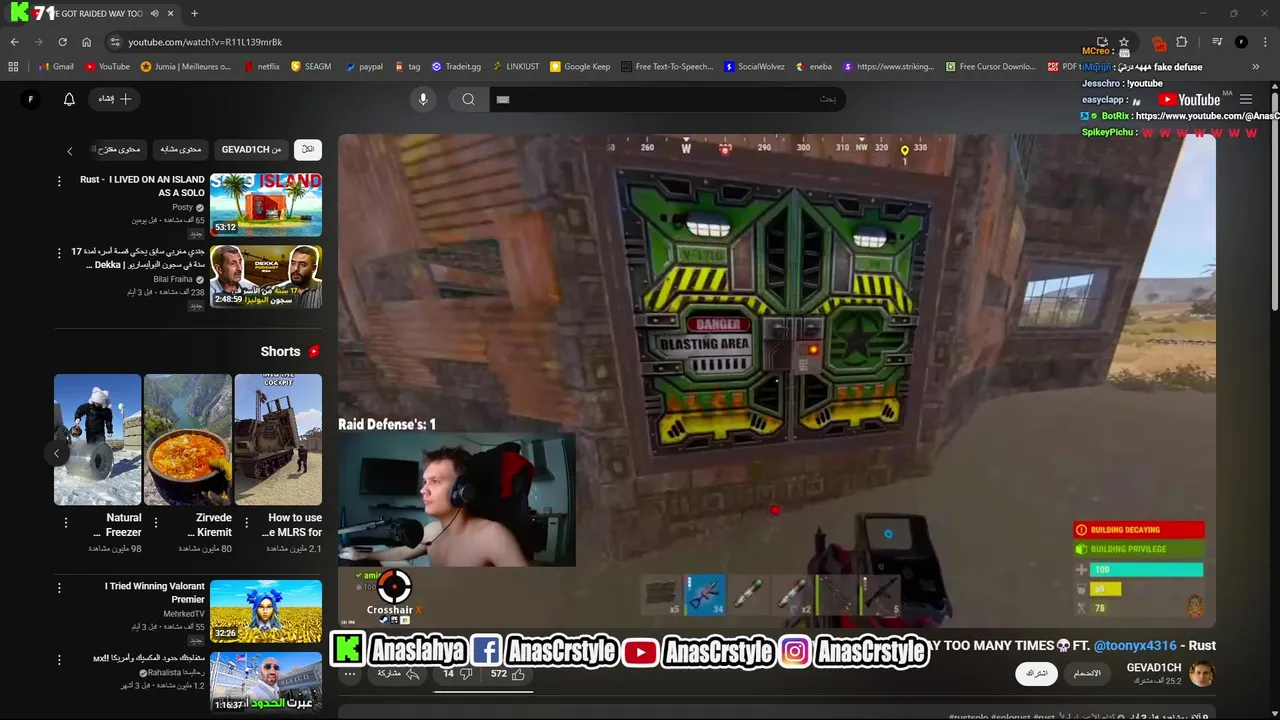Reload the current YouTube page
This screenshot has height=720, width=1280.
62,42
